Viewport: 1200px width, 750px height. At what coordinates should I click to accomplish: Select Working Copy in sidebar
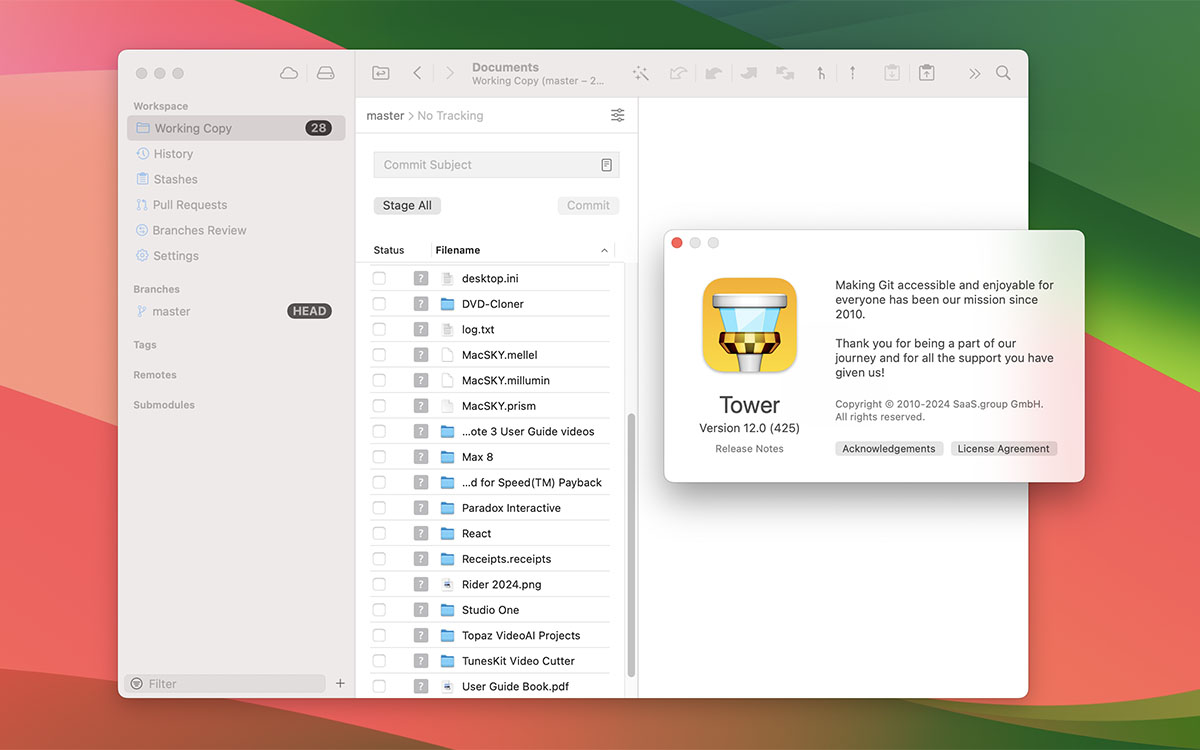point(236,128)
